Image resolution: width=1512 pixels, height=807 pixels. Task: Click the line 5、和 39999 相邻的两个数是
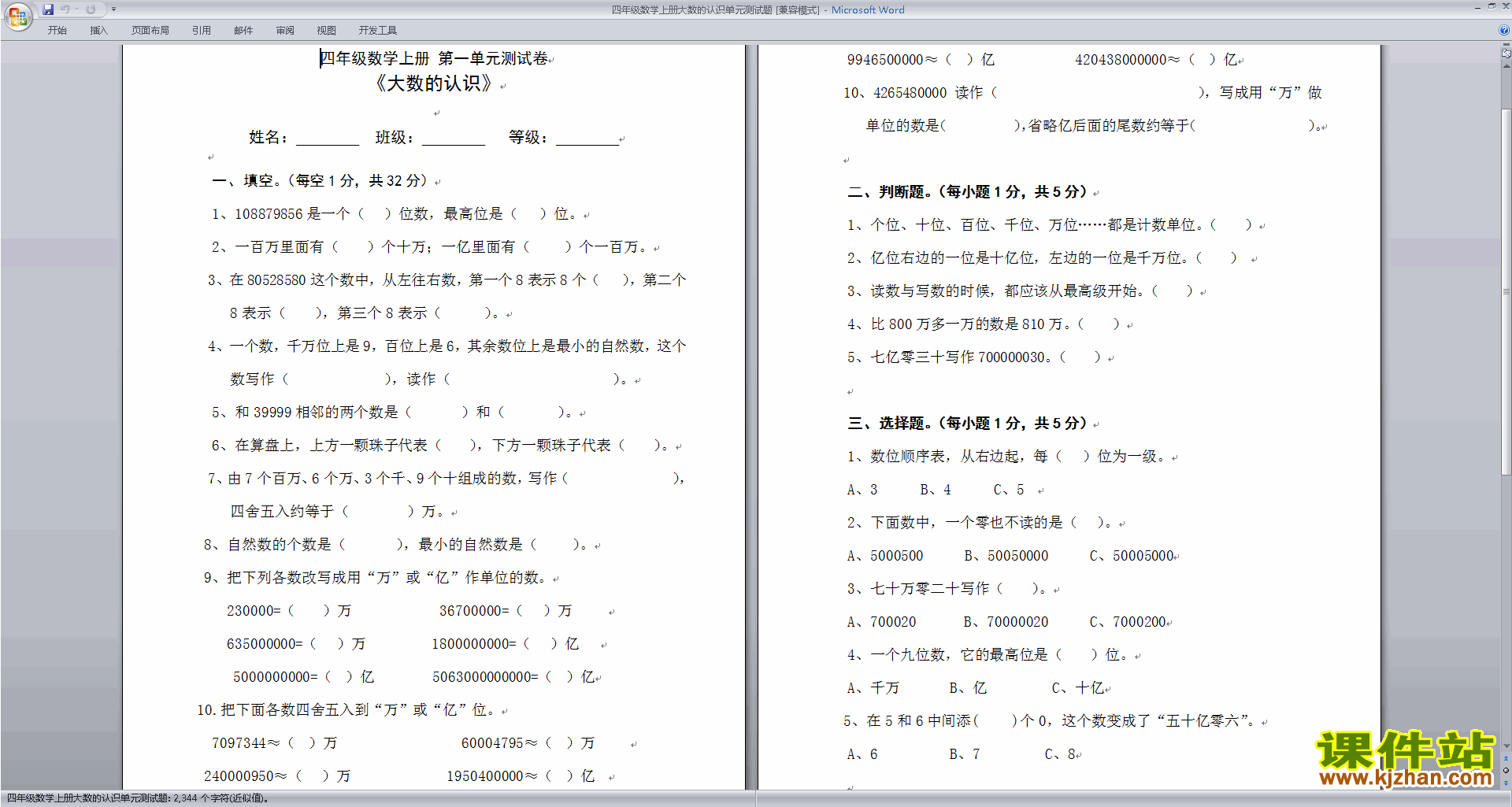tap(391, 413)
